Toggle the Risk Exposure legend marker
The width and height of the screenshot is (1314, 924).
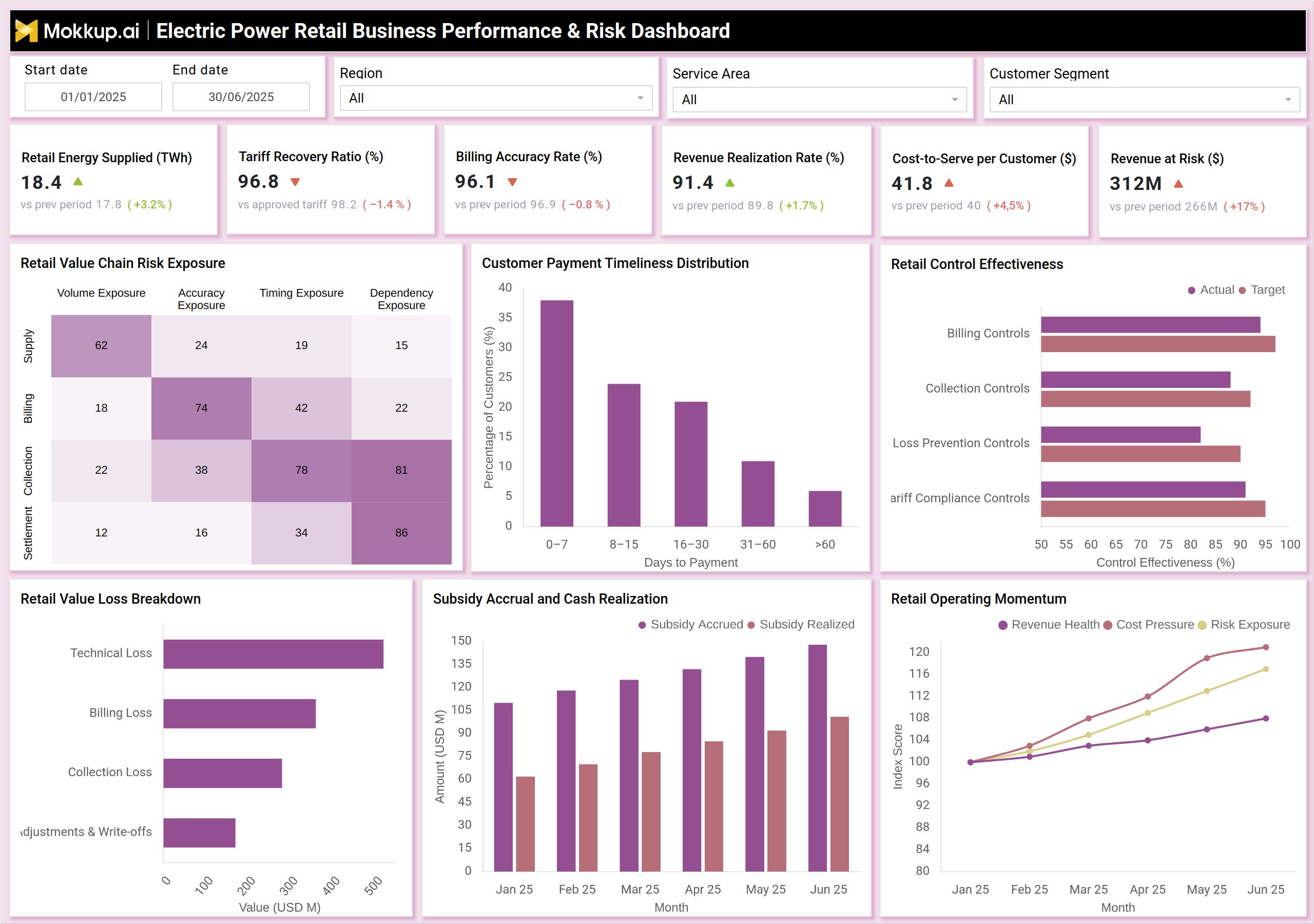(x=1202, y=625)
